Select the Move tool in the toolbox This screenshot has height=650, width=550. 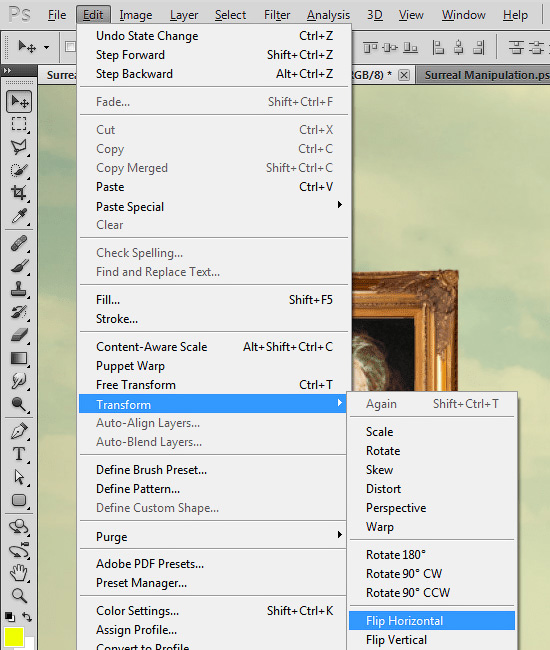tap(19, 102)
